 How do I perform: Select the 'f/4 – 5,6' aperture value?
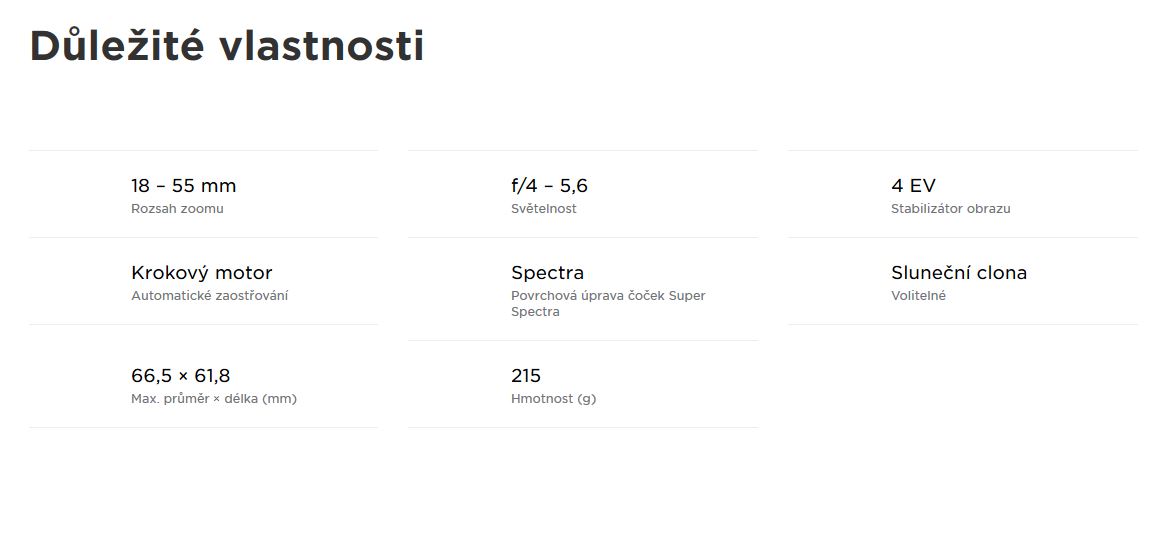point(550,186)
